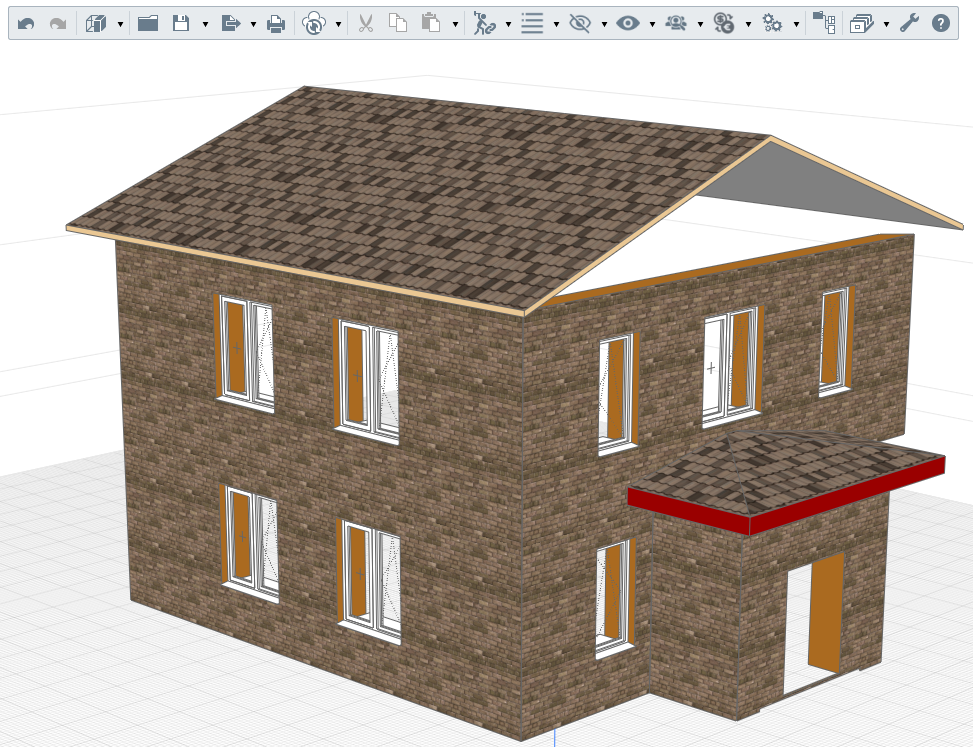Click the person-with-chain linking tool icon
This screenshot has width=973, height=747.
[x=484, y=24]
